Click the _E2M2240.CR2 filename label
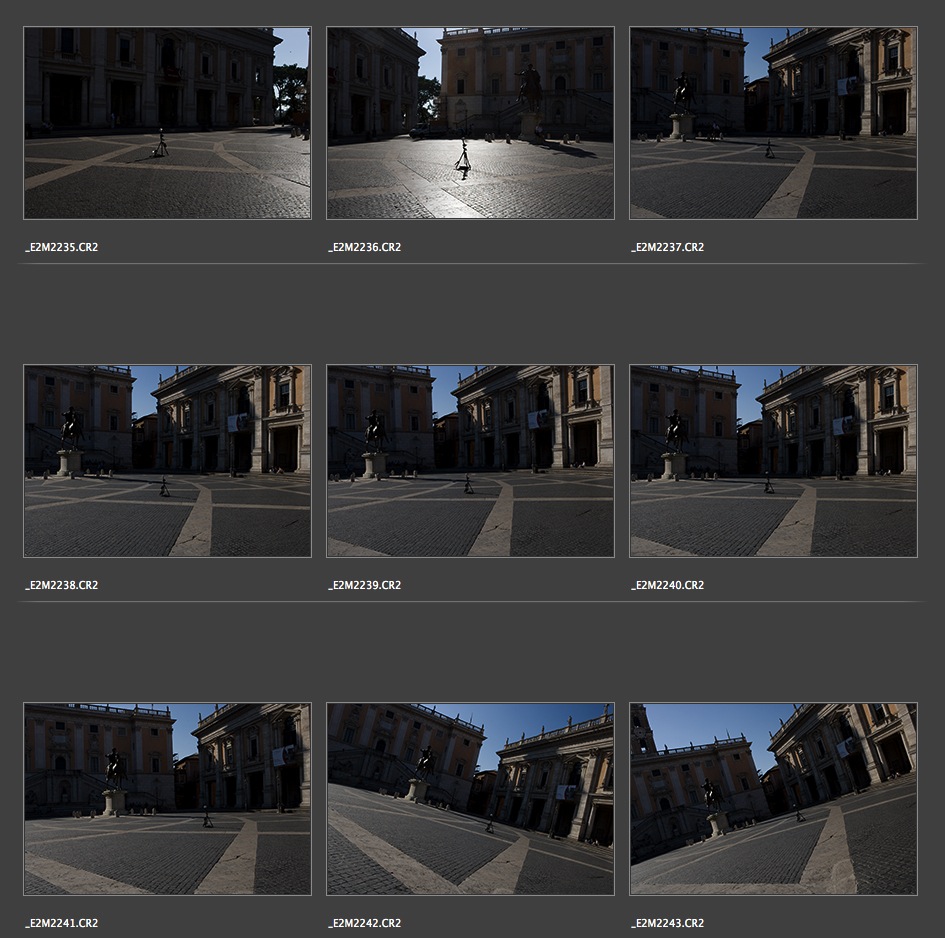Viewport: 945px width, 938px height. click(668, 585)
